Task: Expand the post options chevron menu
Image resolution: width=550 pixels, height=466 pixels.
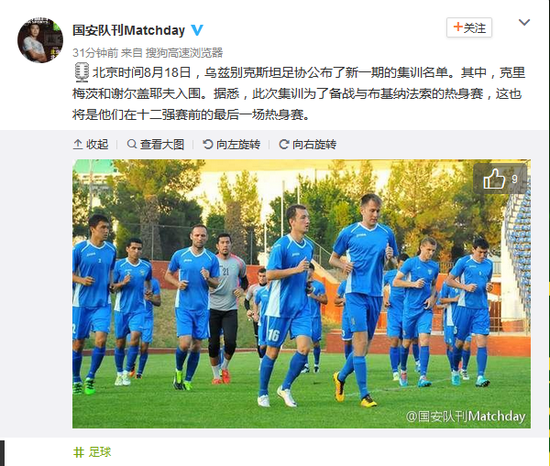Action: pos(524,22)
